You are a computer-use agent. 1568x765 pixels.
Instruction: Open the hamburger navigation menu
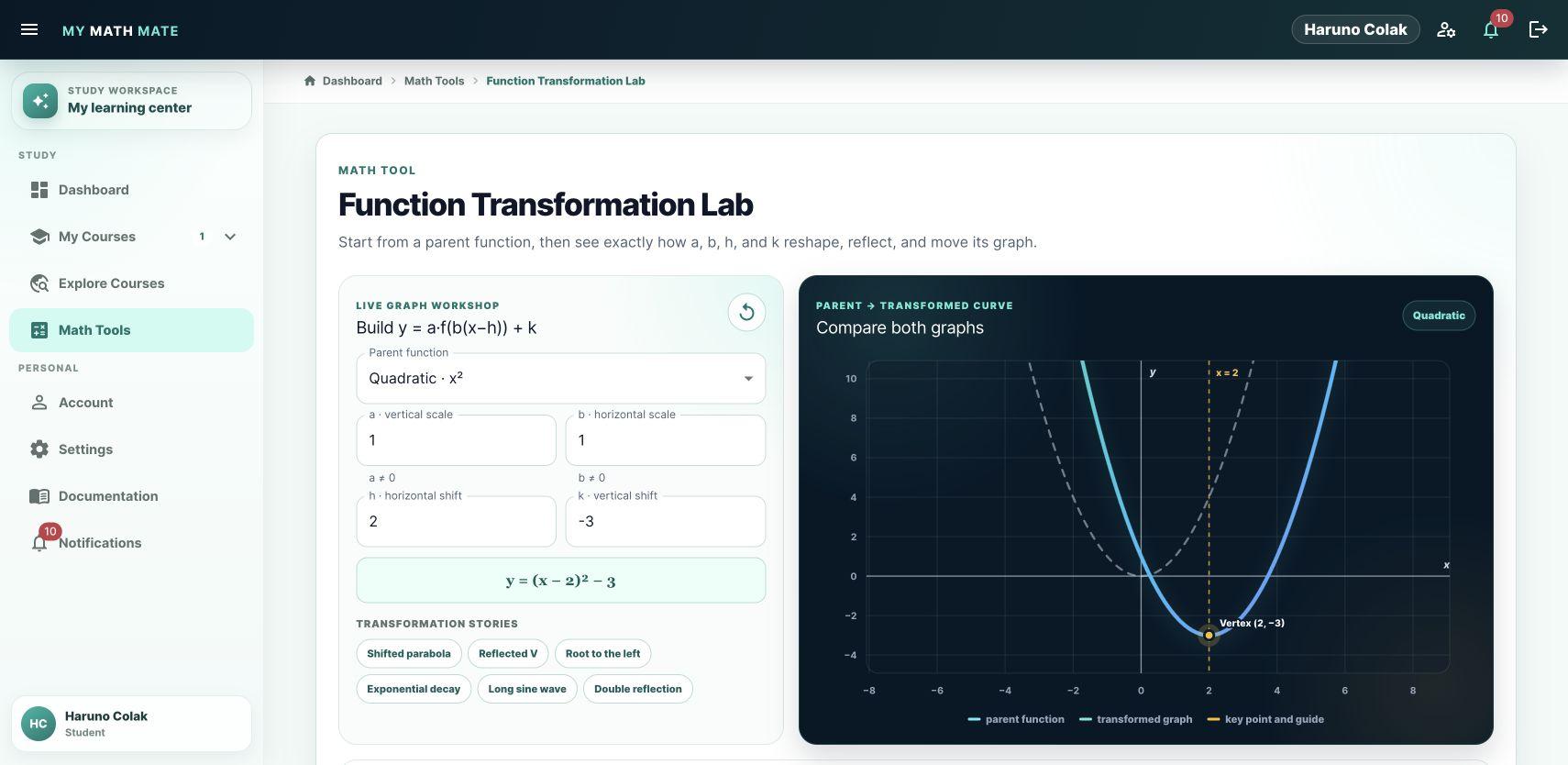pyautogui.click(x=29, y=29)
